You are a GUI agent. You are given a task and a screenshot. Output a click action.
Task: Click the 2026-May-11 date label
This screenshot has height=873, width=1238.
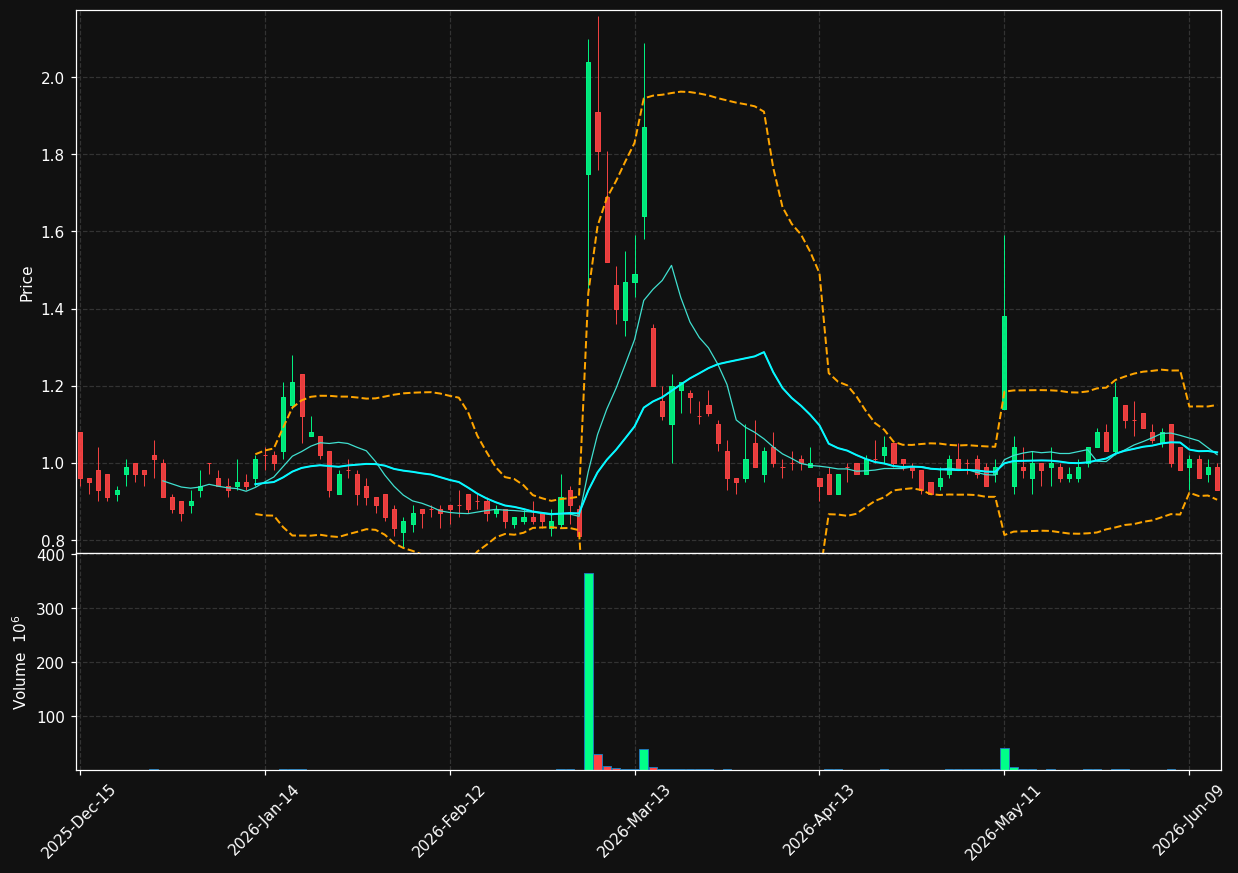click(1003, 821)
